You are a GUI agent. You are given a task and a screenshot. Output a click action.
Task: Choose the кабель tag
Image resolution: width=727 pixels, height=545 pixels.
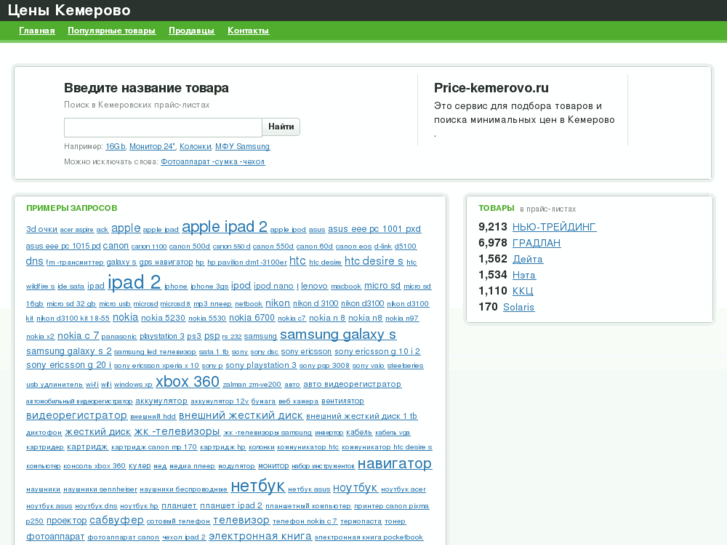[359, 432]
